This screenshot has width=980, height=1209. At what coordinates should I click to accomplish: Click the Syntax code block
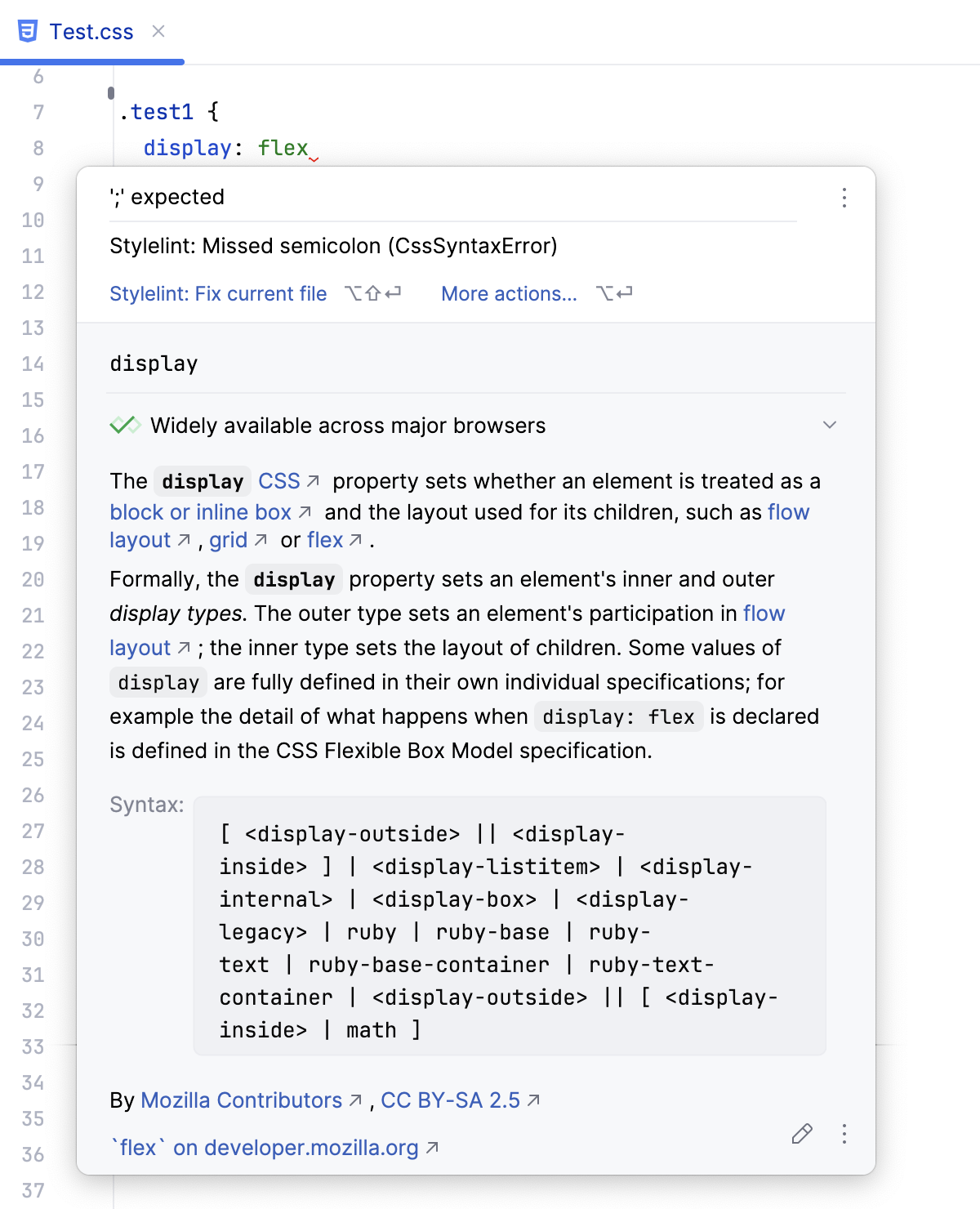[510, 926]
